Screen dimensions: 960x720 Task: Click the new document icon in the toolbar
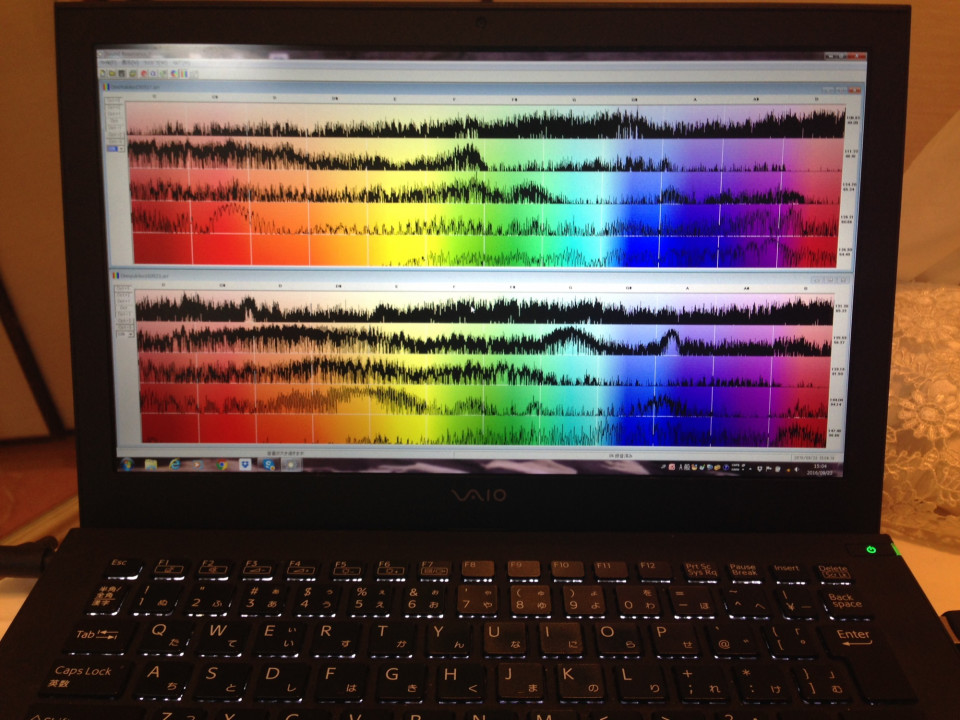(102, 73)
